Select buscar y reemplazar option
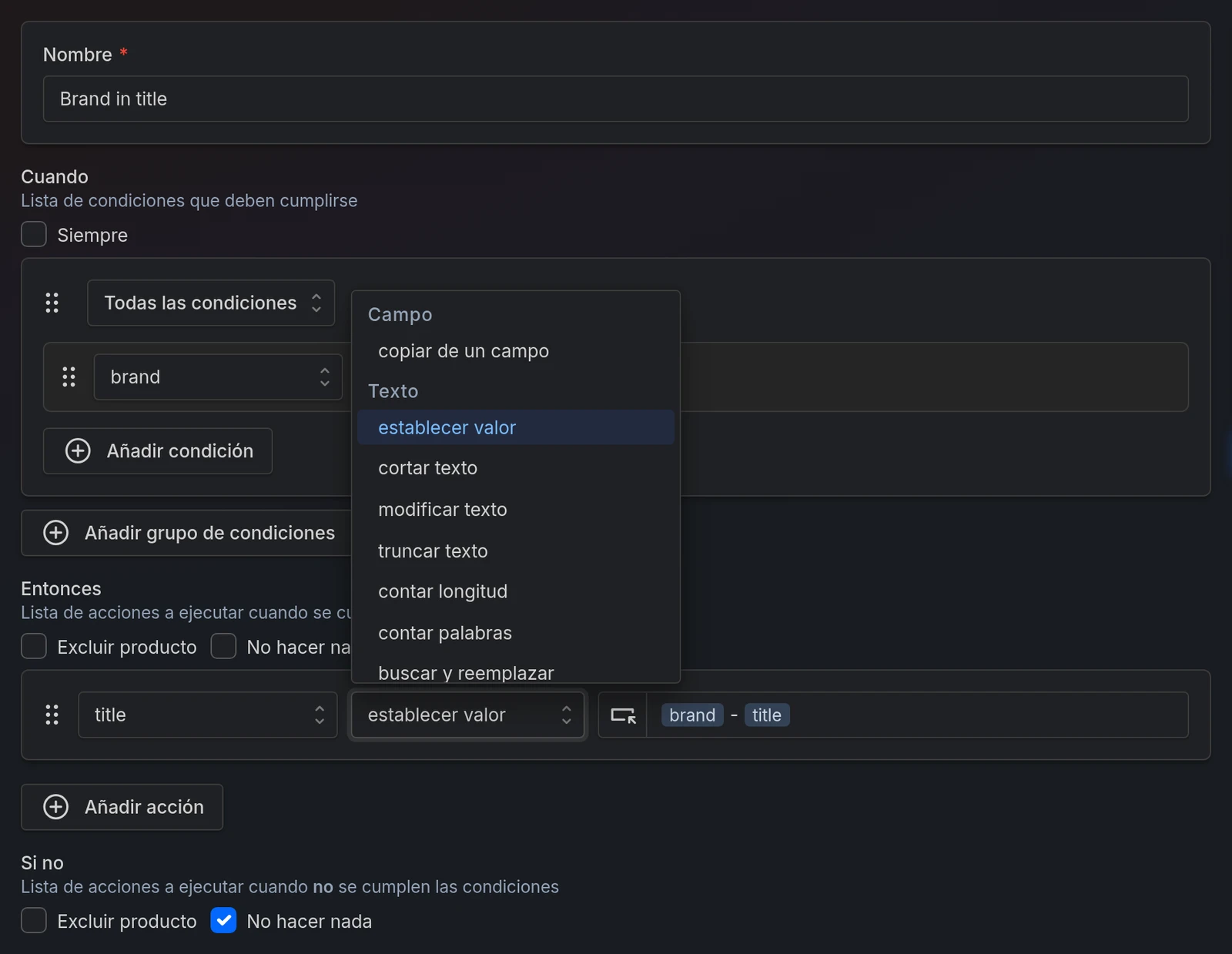1232x954 pixels. pyautogui.click(x=516, y=672)
